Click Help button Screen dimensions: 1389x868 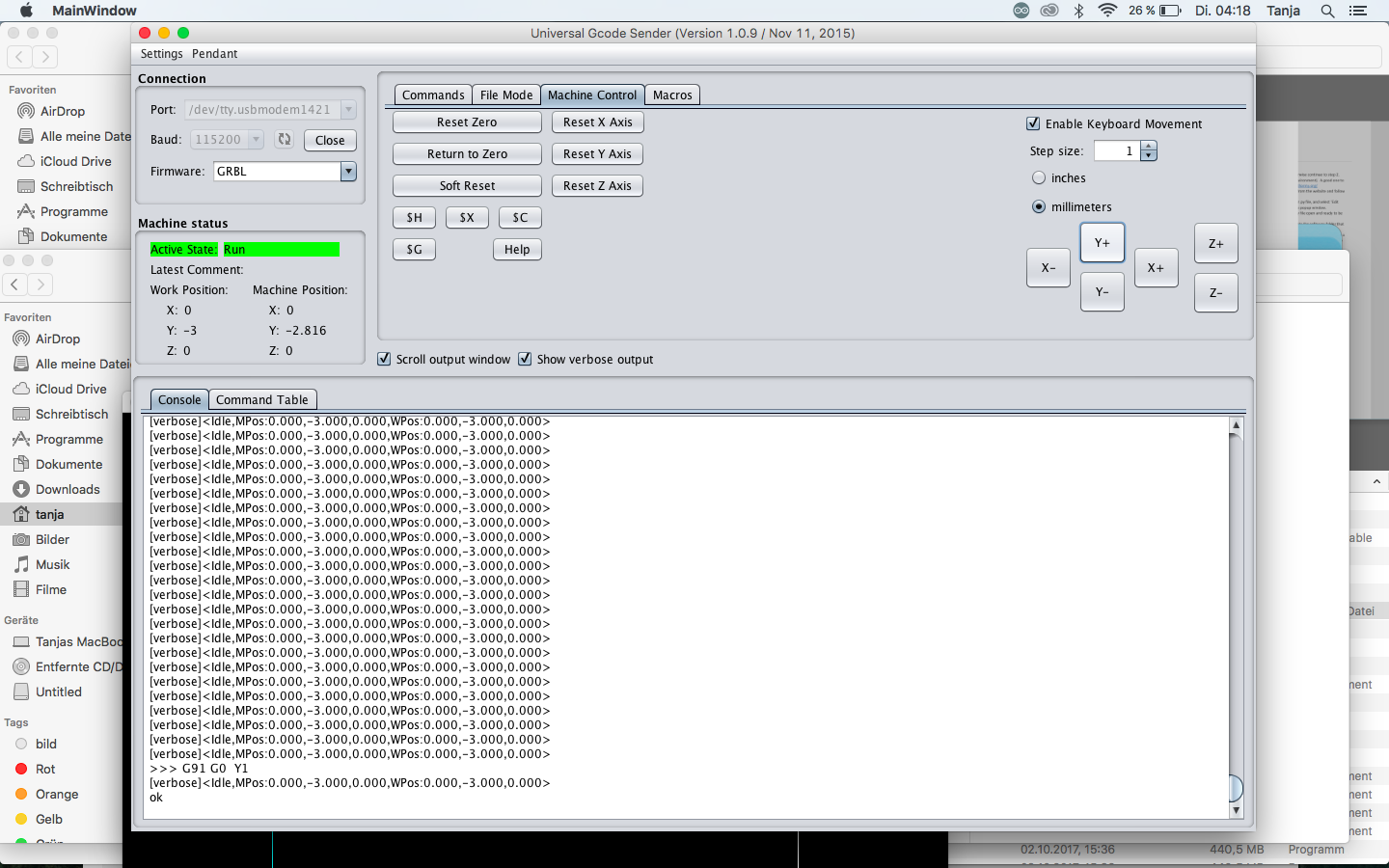click(x=517, y=250)
